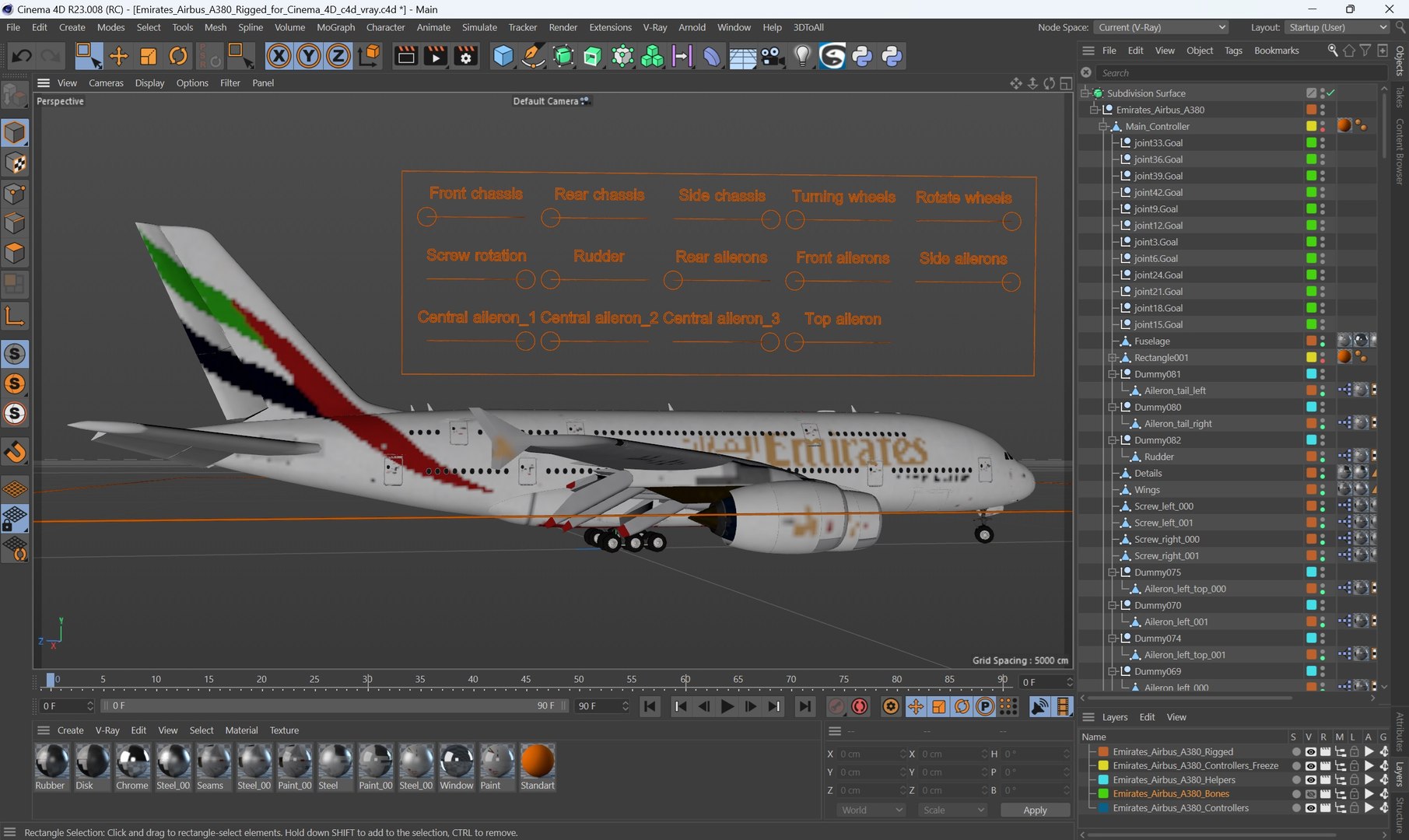This screenshot has height=840, width=1409.
Task: Open the Character menu
Action: 385,27
